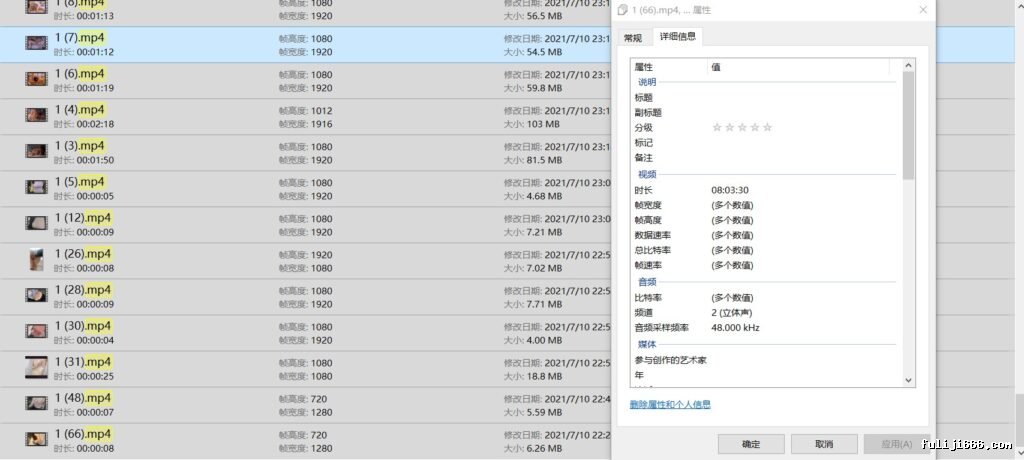Select the 1 (5).mp4 video thumbnail icon
Image resolution: width=1024 pixels, height=460 pixels.
click(37, 187)
